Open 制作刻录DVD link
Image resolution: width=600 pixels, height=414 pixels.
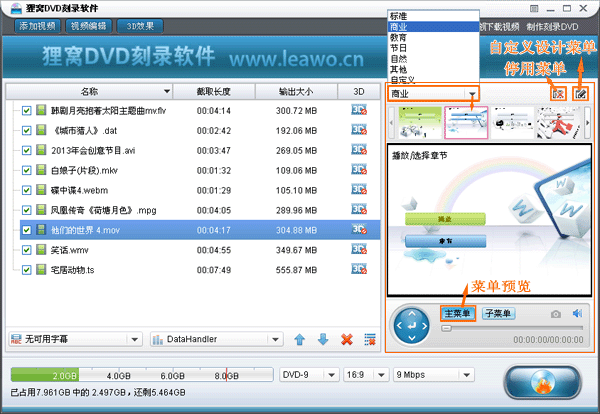(x=552, y=27)
